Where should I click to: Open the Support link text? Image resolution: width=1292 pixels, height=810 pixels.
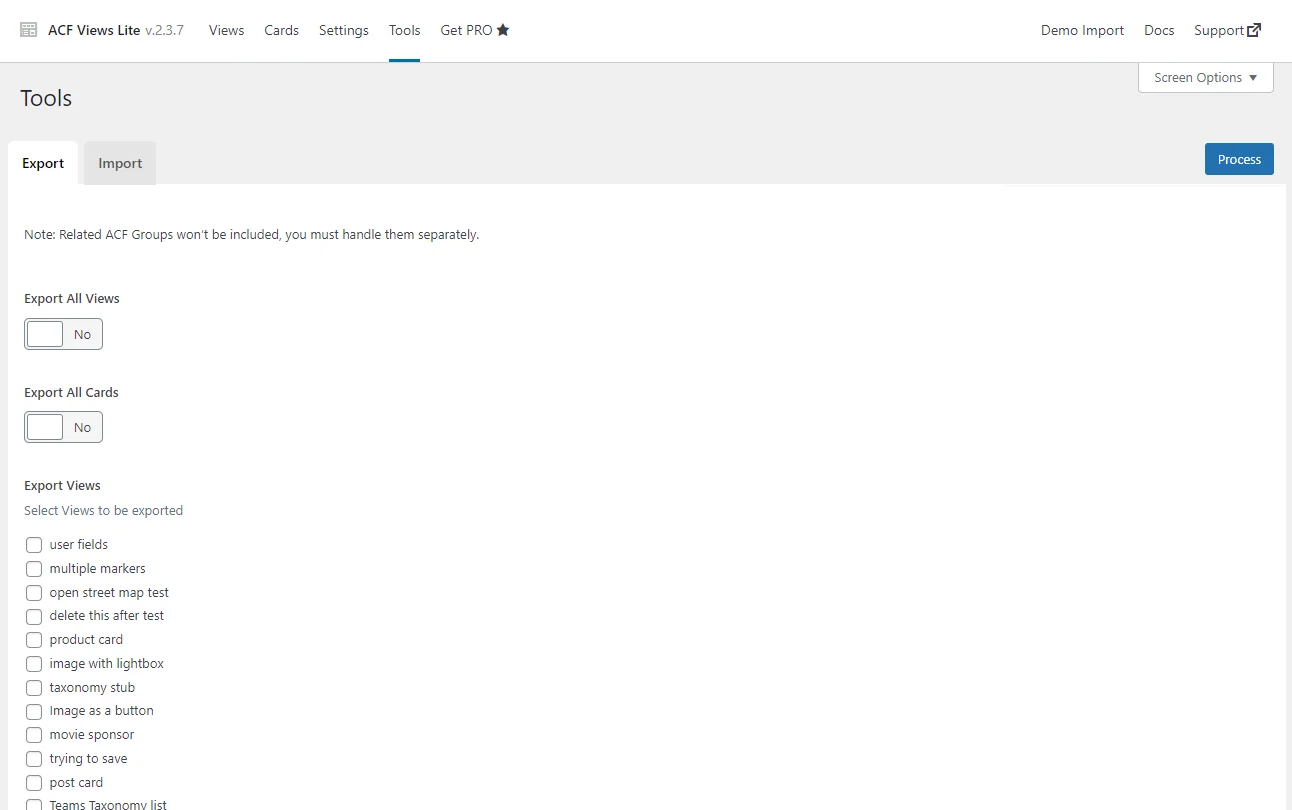(x=1219, y=30)
